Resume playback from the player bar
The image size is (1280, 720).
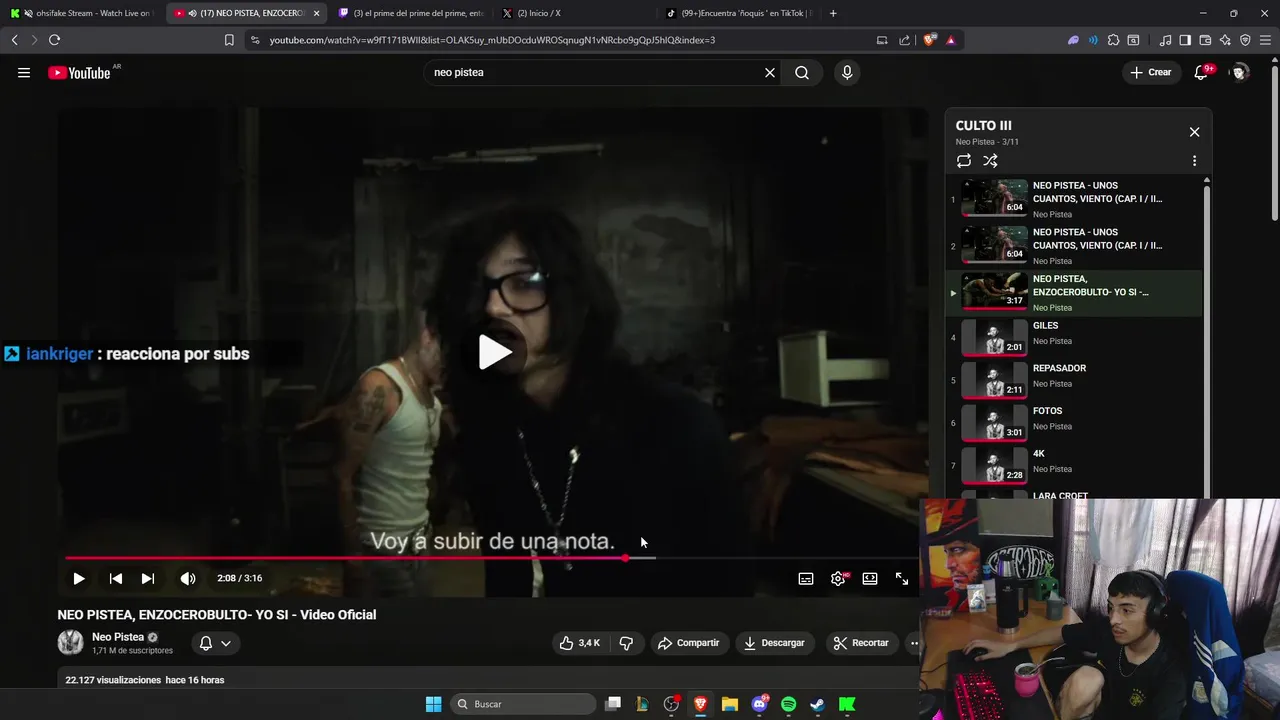(78, 578)
